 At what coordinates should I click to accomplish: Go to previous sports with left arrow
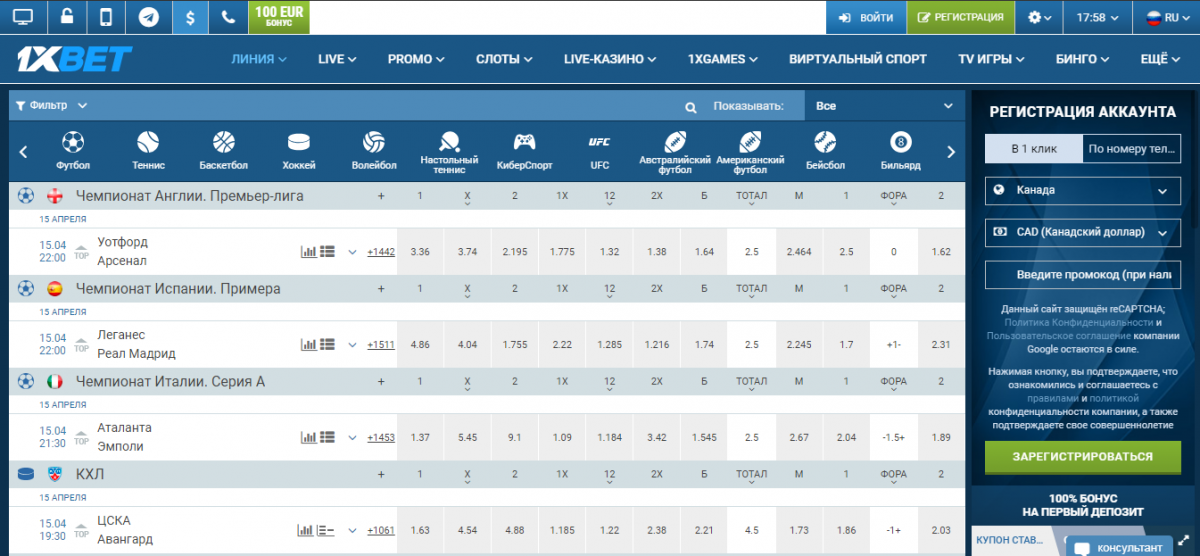(x=24, y=152)
